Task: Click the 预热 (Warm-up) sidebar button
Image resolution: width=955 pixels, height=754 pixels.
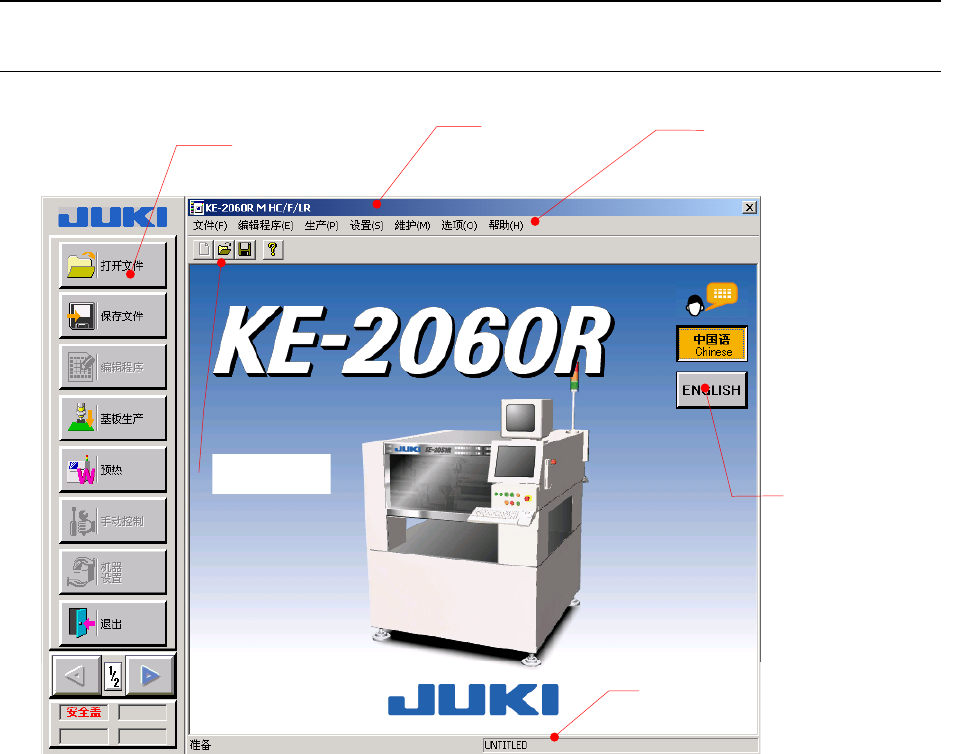Action: click(x=113, y=470)
